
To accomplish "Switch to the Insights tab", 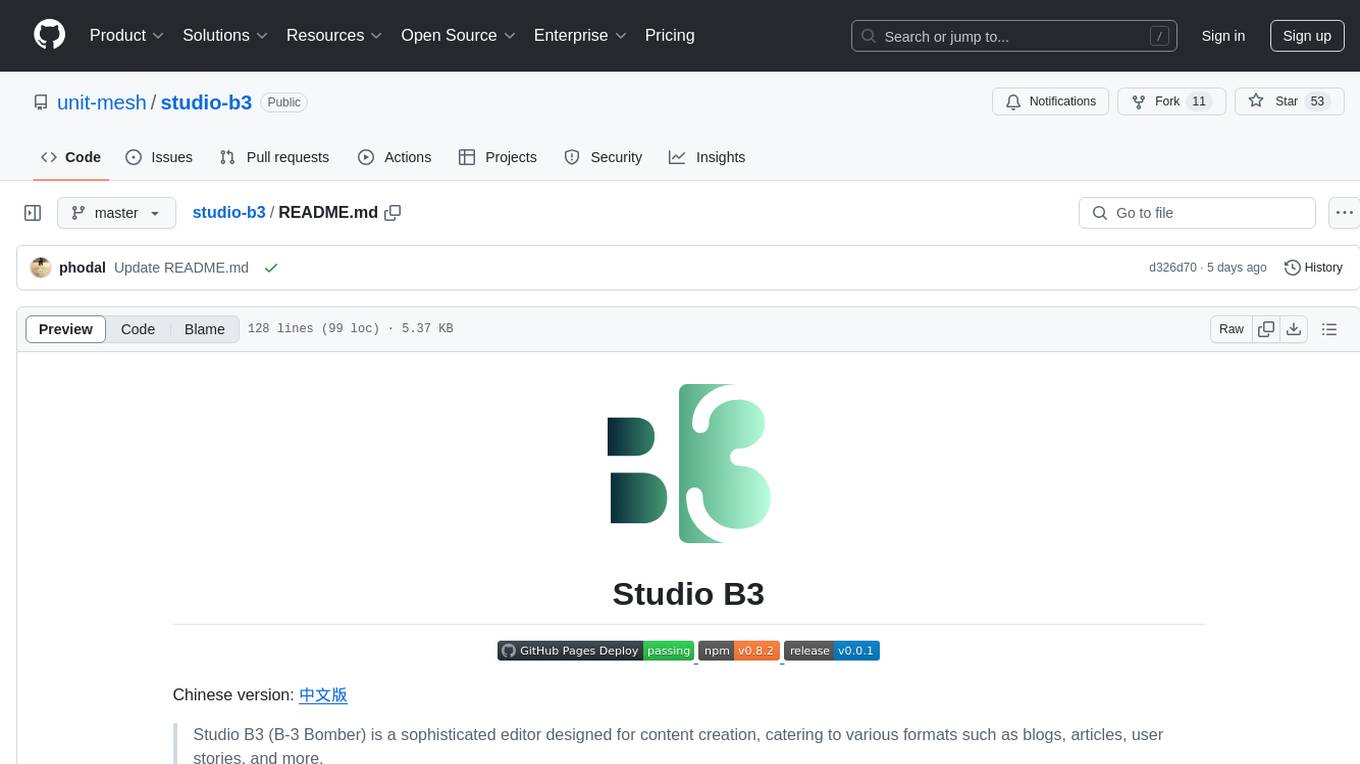I will tap(707, 157).
